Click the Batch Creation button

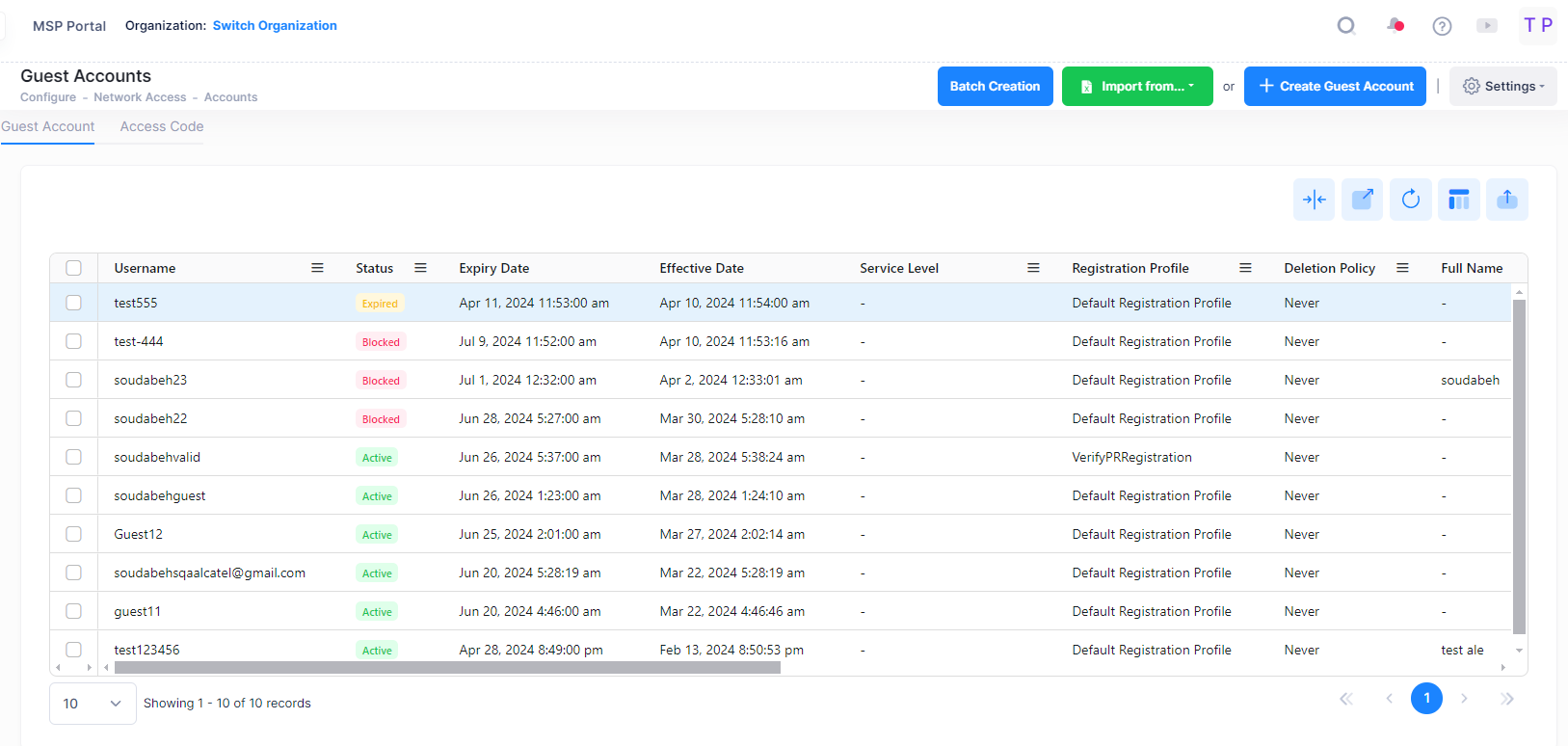(x=995, y=87)
